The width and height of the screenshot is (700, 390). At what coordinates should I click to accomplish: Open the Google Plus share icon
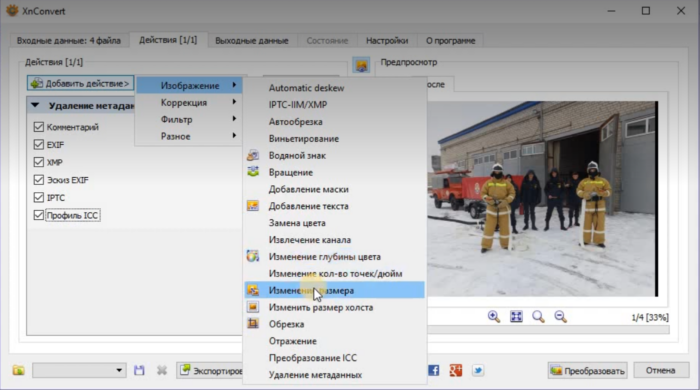tap(456, 370)
